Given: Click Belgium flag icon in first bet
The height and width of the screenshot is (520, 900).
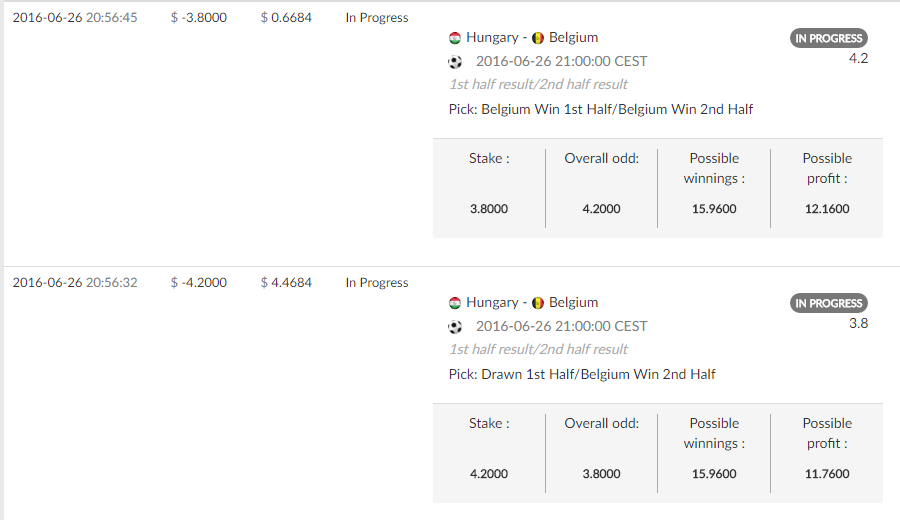Looking at the screenshot, I should (538, 38).
